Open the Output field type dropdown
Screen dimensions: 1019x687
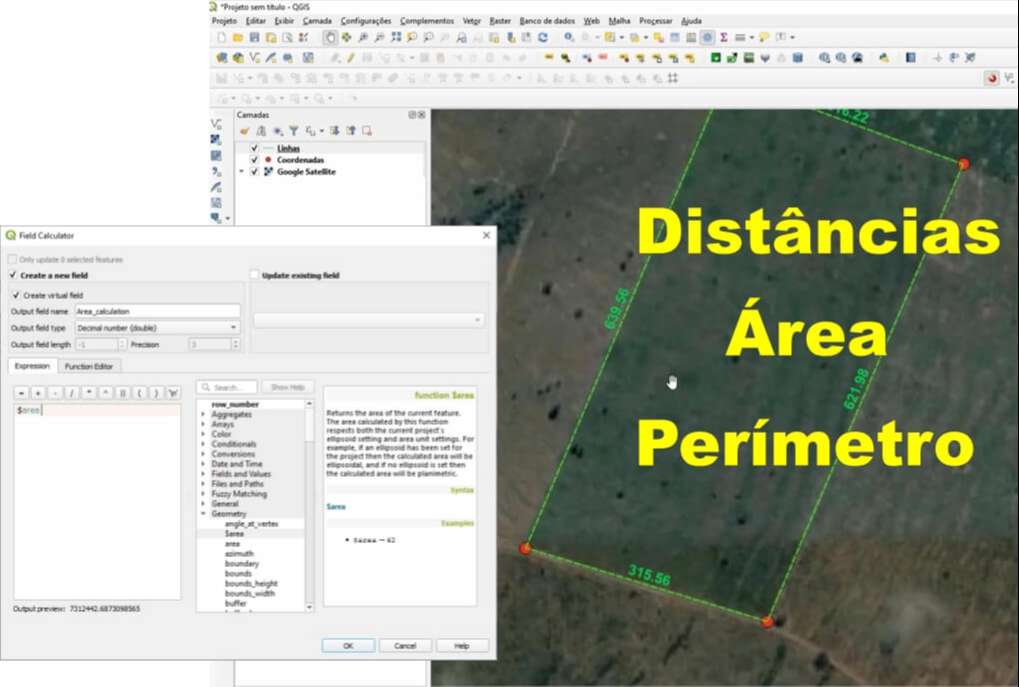click(157, 327)
